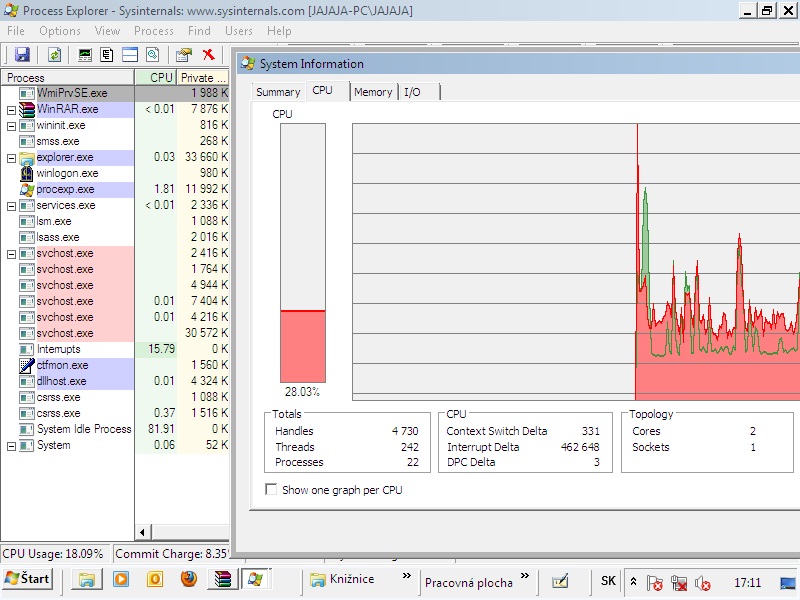Open the File menu
Screen dimensions: 800x600
tap(16, 31)
